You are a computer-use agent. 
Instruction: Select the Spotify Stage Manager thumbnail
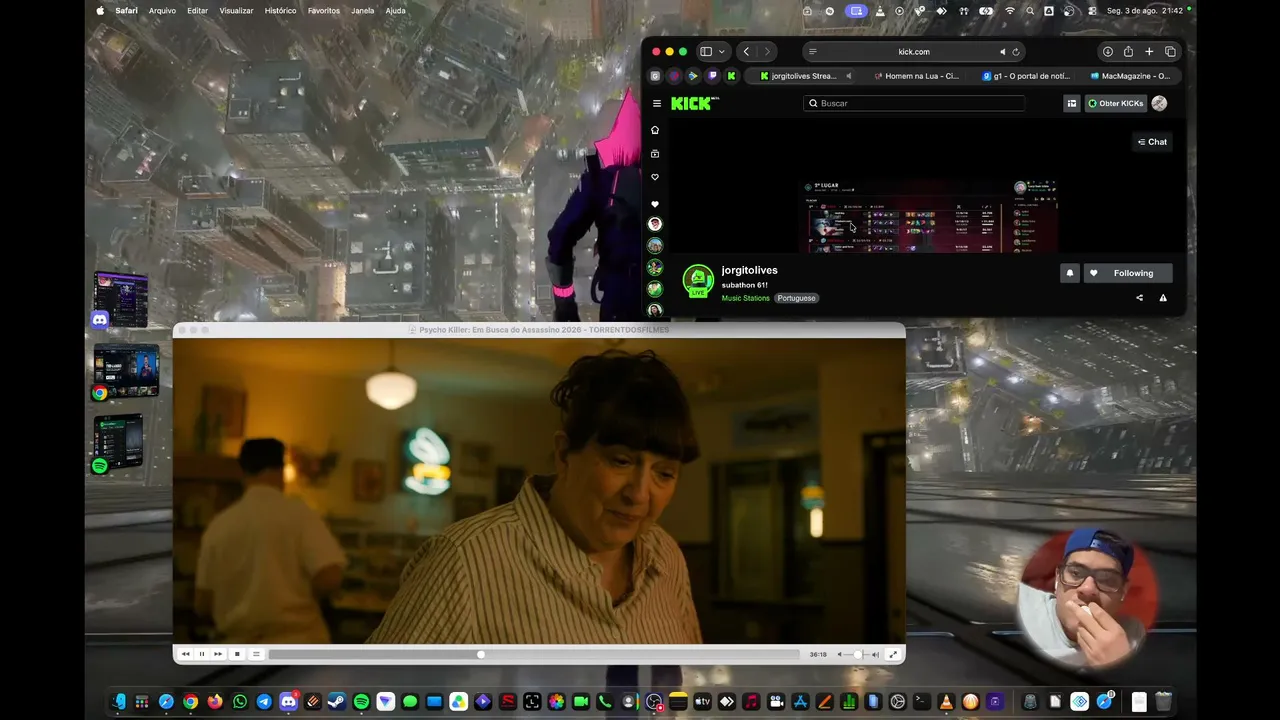[119, 443]
